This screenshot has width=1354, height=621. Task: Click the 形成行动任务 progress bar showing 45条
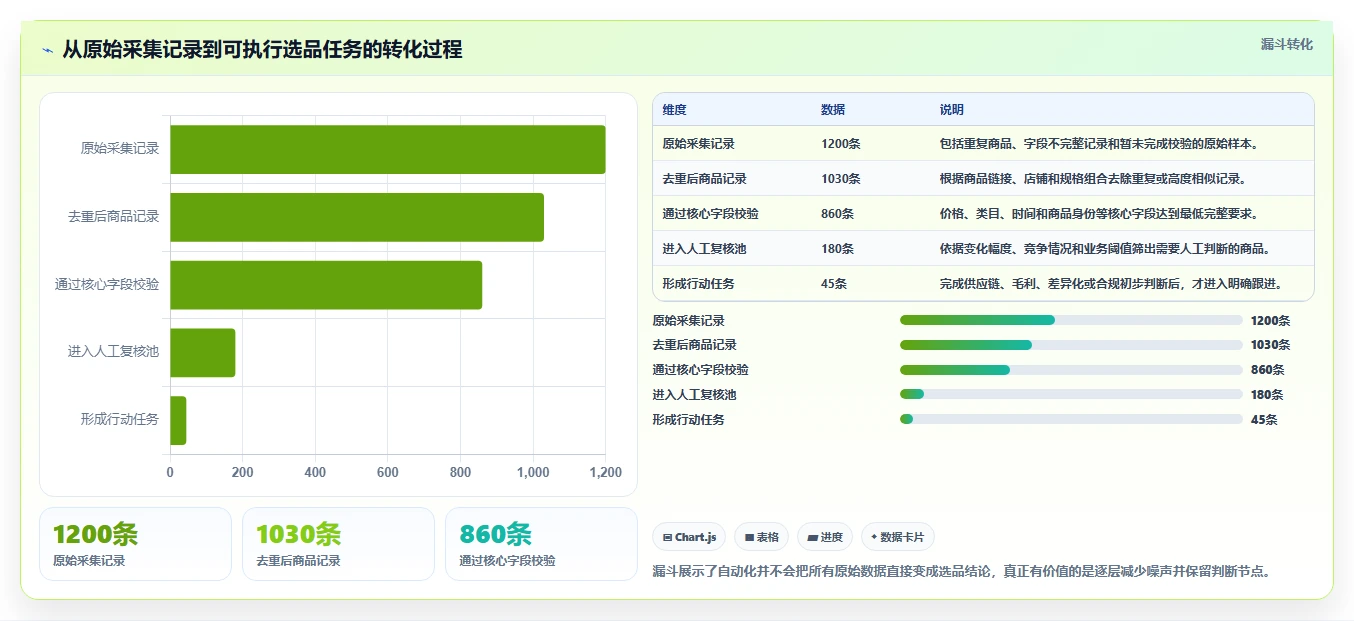tap(1071, 420)
